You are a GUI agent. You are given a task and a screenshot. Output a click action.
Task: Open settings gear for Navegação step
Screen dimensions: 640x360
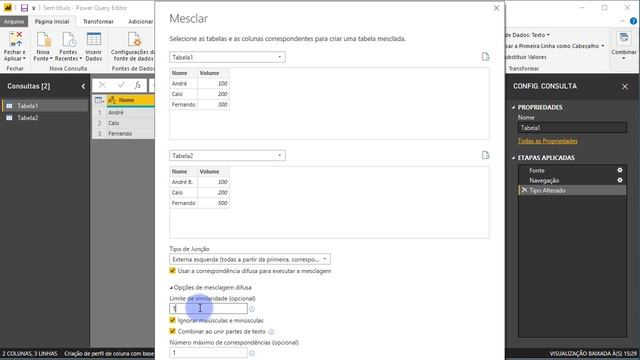pos(620,180)
